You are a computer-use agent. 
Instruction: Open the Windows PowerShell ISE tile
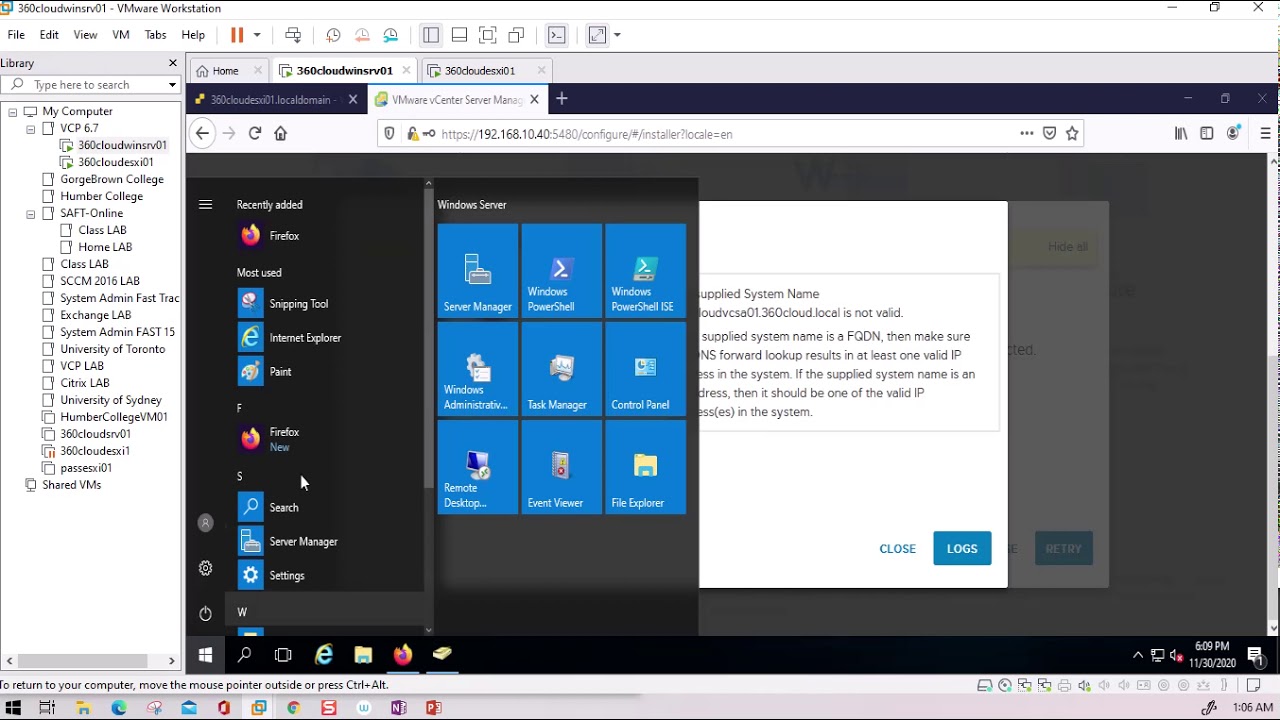[646, 271]
